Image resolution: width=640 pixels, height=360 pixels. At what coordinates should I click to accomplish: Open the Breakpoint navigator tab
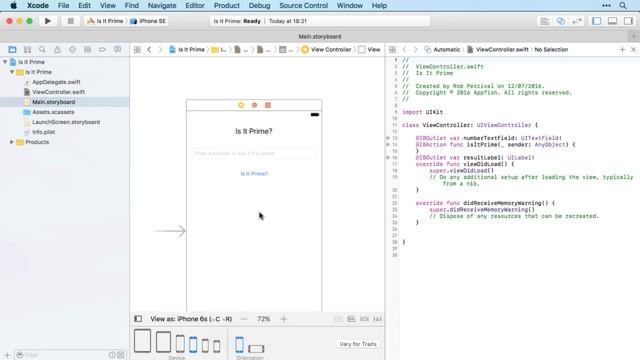click(x=102, y=49)
